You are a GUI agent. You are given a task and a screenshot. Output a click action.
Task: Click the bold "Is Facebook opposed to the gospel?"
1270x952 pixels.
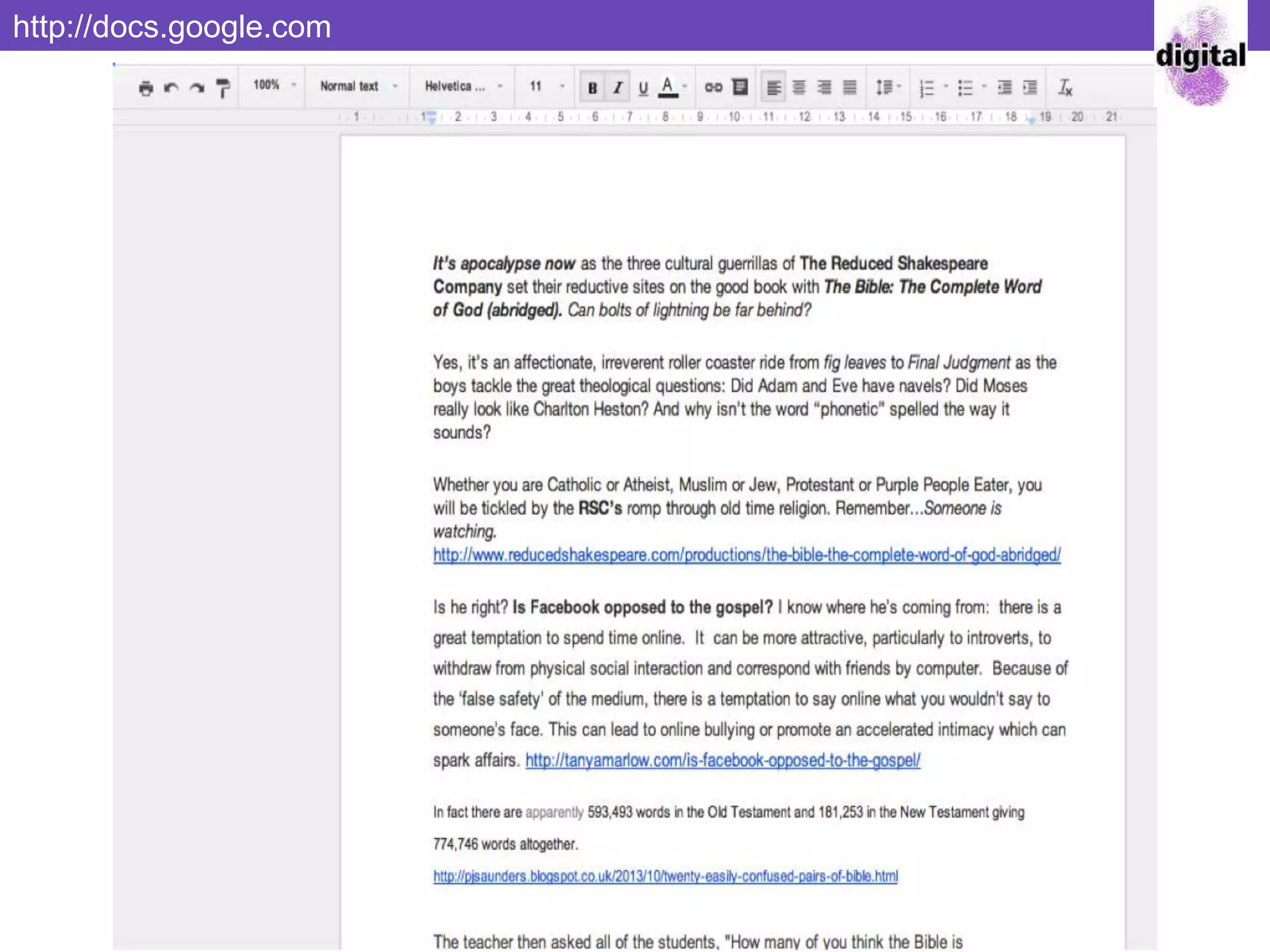click(642, 607)
